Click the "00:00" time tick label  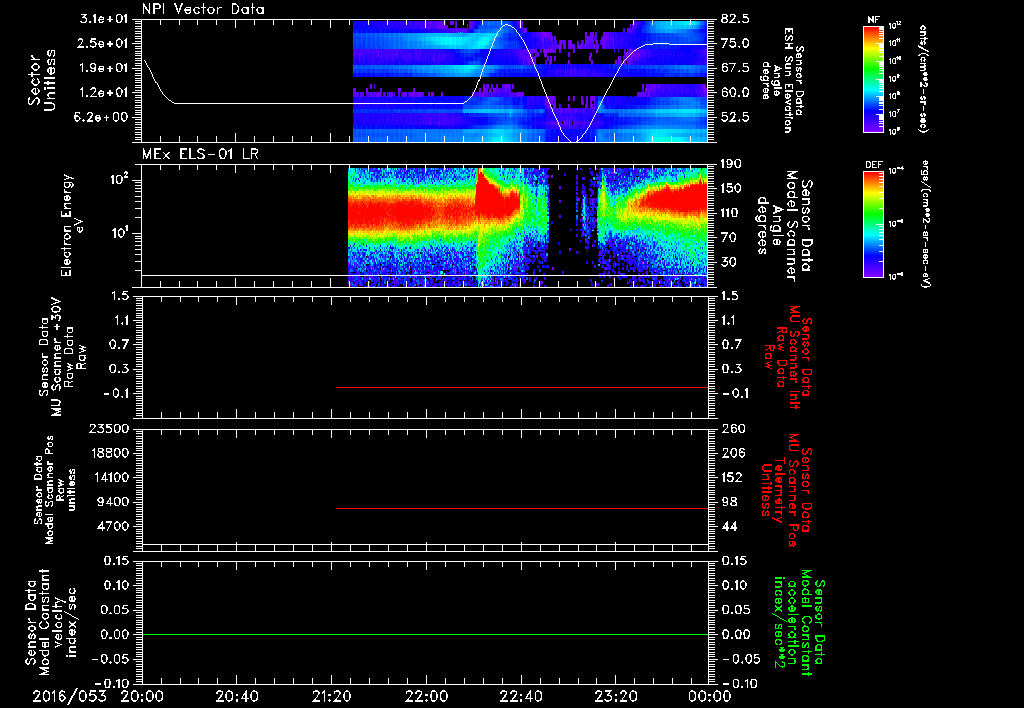709,696
